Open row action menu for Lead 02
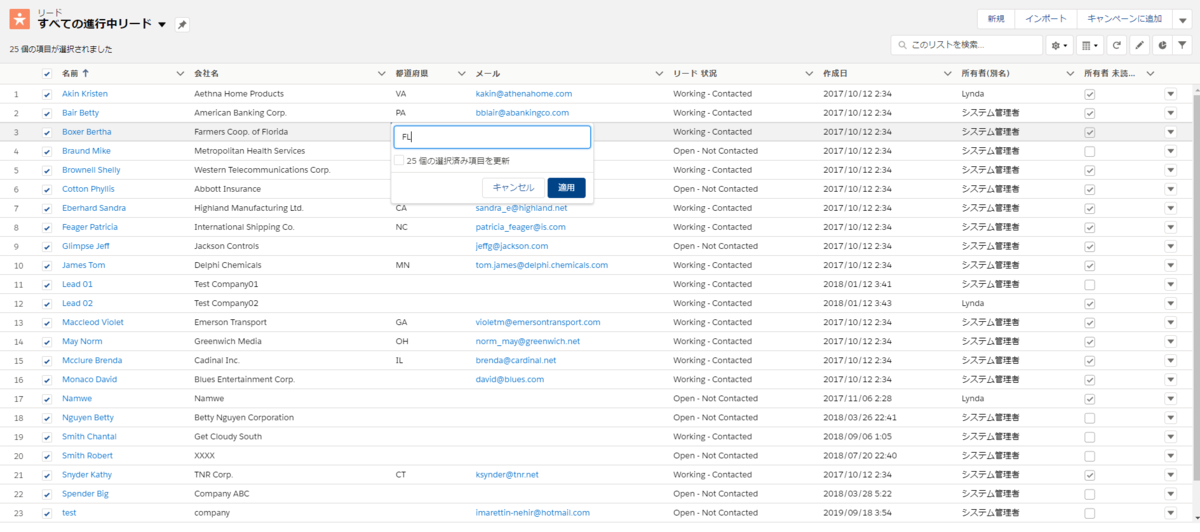The image size is (1200, 532). click(x=1171, y=303)
